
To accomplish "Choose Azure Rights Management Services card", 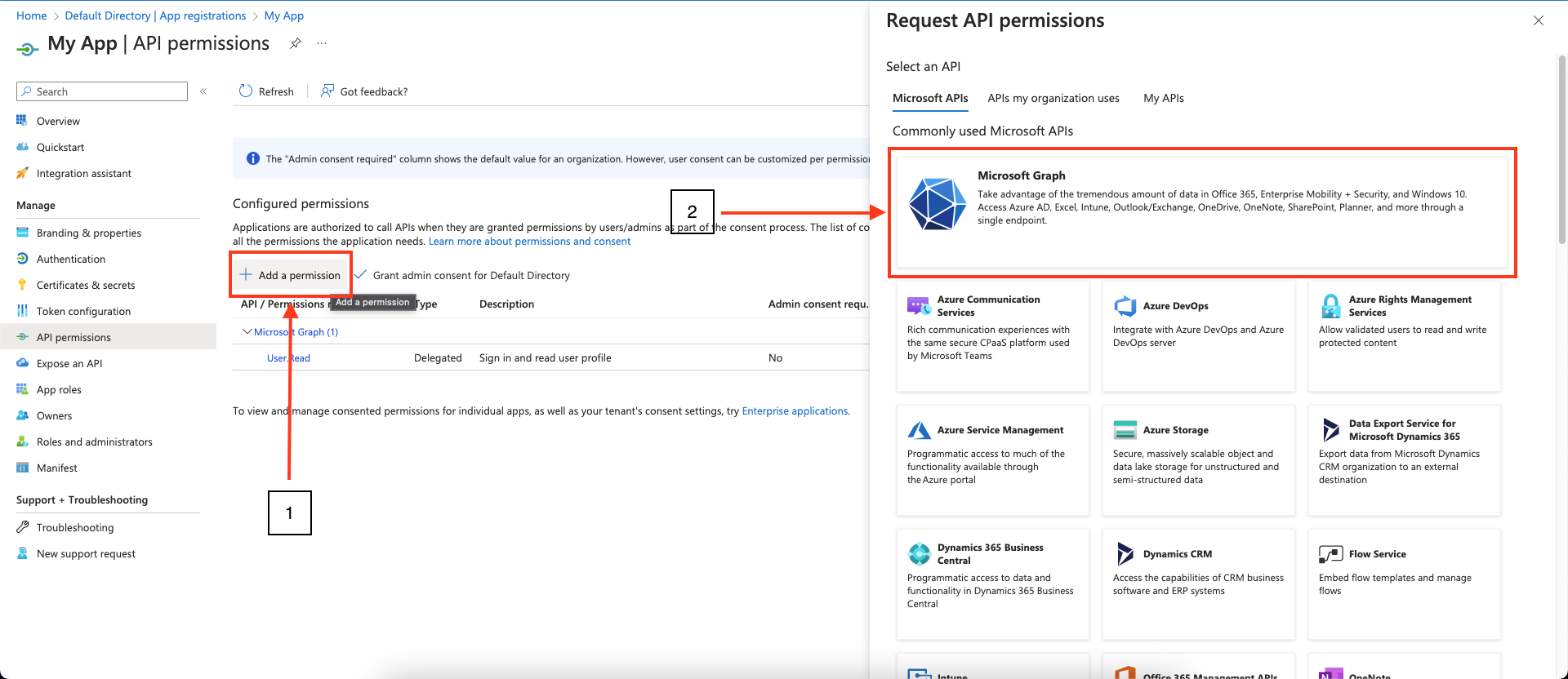I will pyautogui.click(x=1404, y=336).
